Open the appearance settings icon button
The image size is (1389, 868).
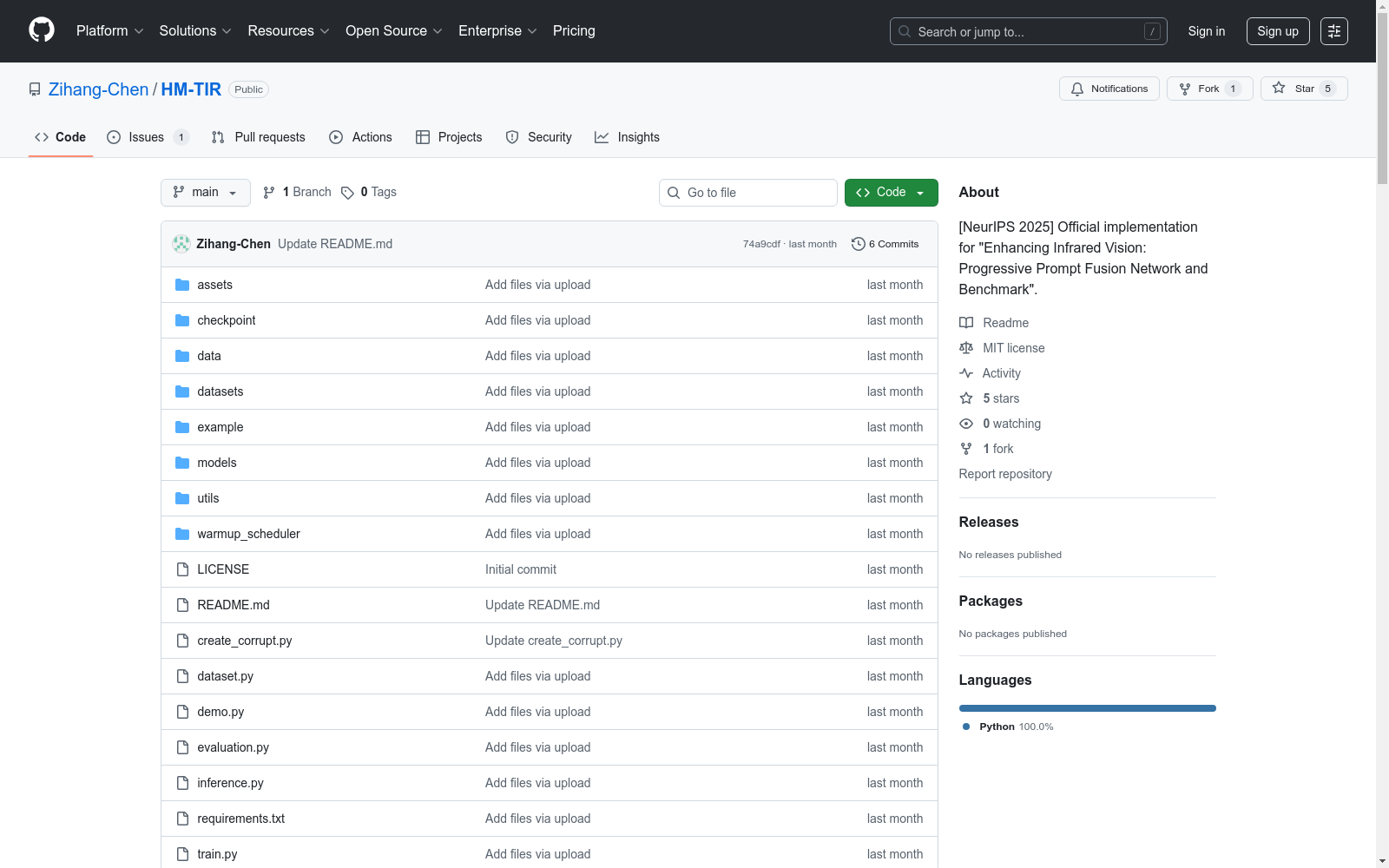click(x=1334, y=31)
